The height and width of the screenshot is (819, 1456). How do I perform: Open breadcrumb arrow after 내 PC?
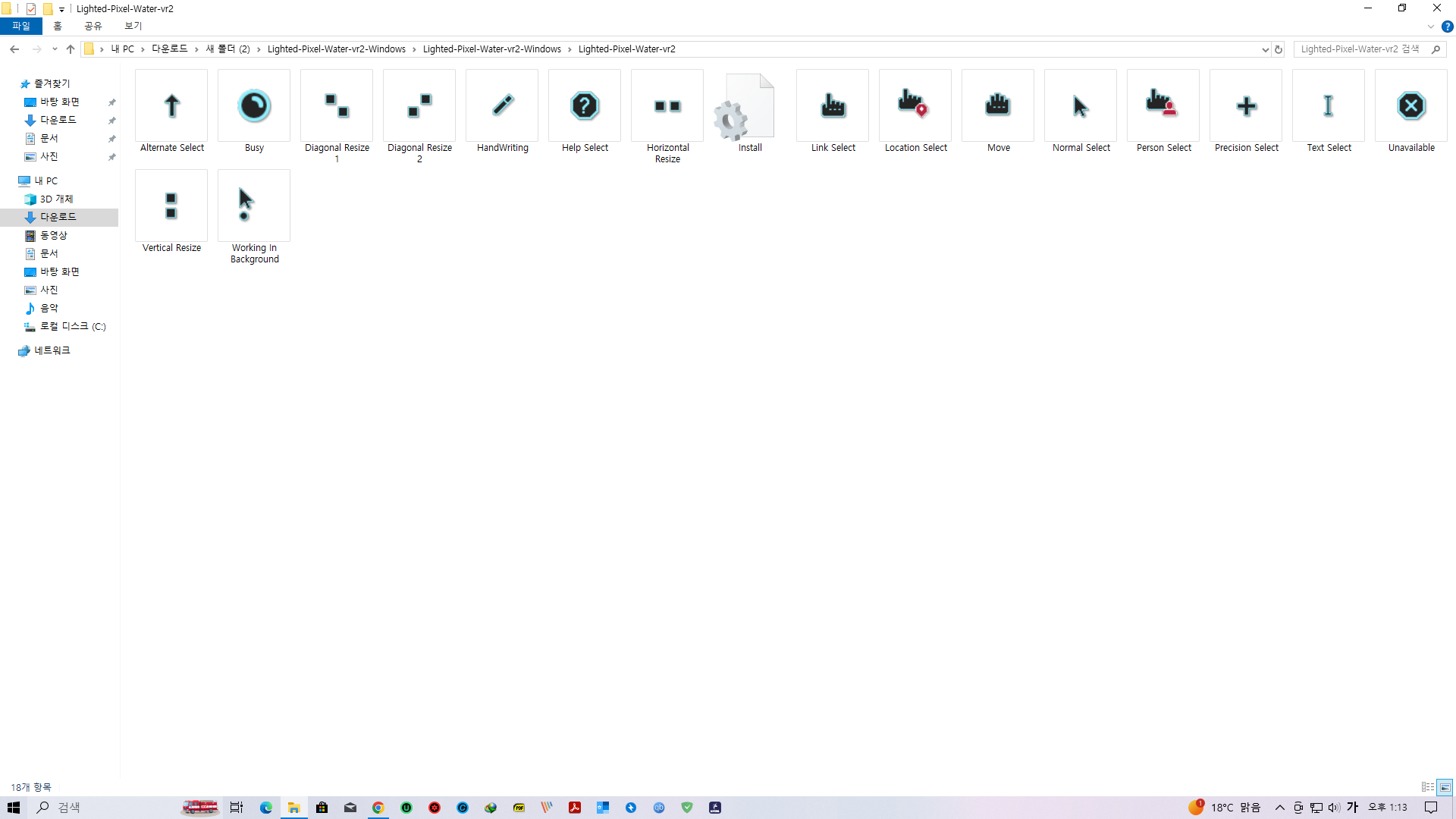click(x=143, y=49)
